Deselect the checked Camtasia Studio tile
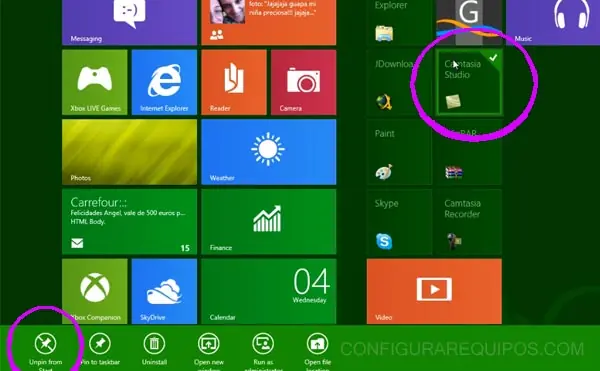 (x=469, y=82)
